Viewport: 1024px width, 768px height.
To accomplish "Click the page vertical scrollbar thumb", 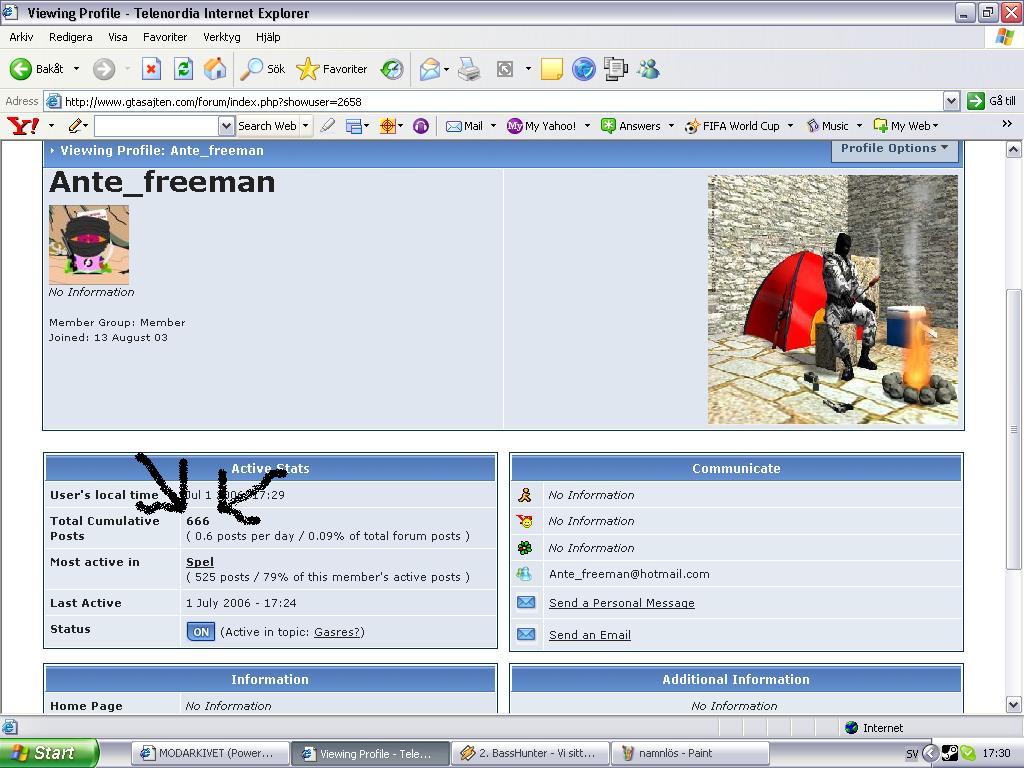I will pyautogui.click(x=1014, y=430).
